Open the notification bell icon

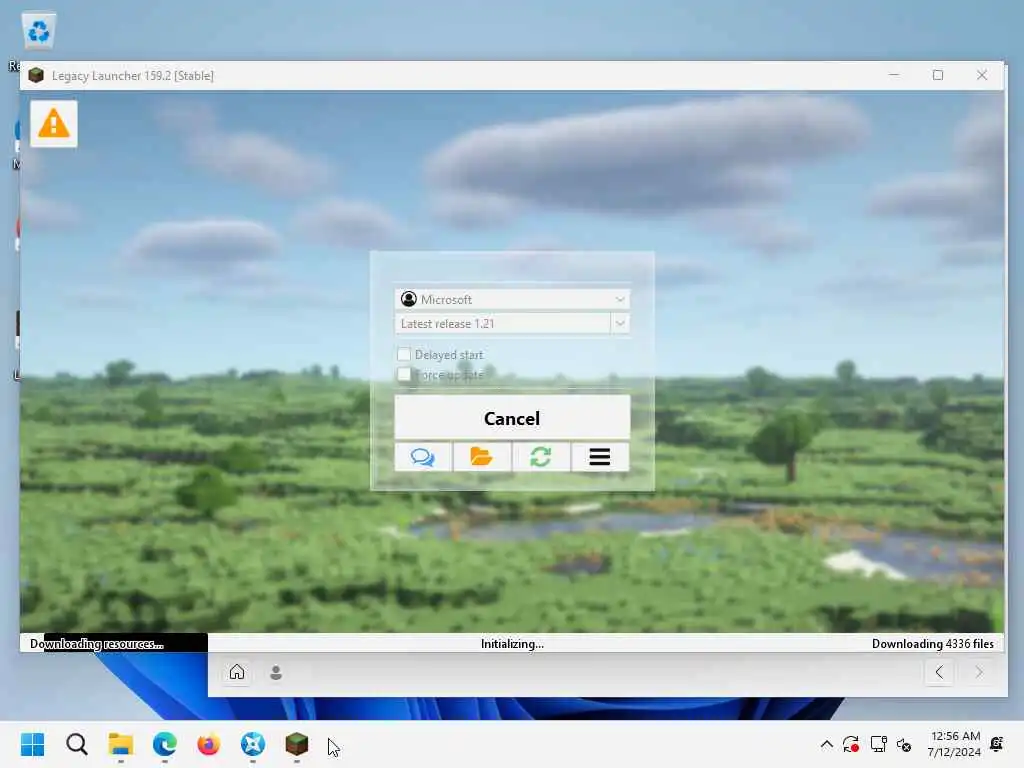coord(997,744)
